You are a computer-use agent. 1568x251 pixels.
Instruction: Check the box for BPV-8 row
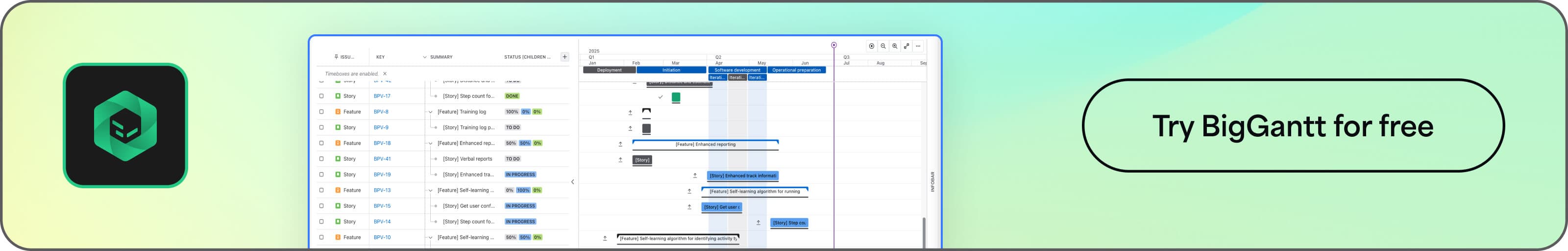(x=321, y=112)
